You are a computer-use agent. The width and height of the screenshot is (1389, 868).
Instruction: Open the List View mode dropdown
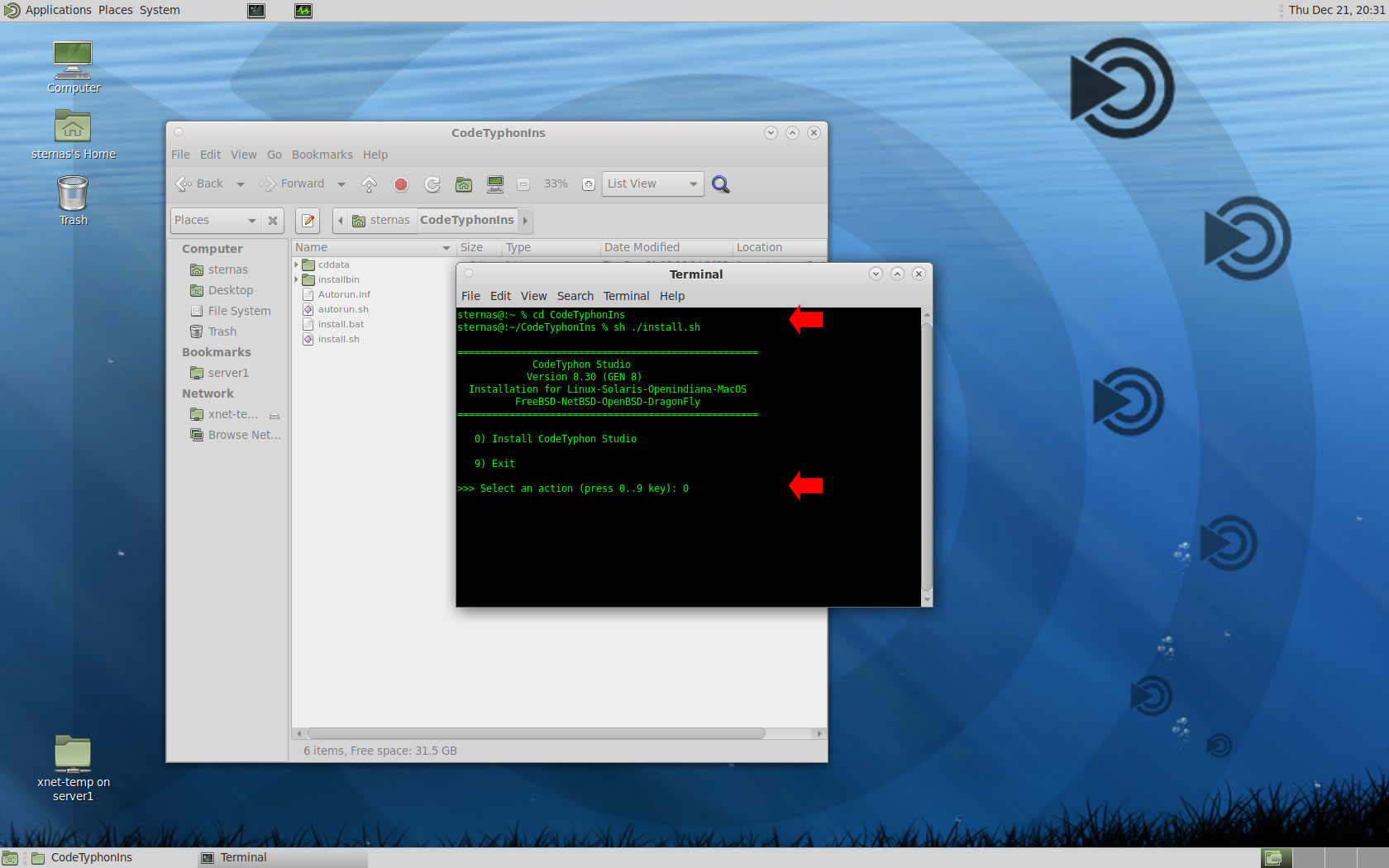652,184
